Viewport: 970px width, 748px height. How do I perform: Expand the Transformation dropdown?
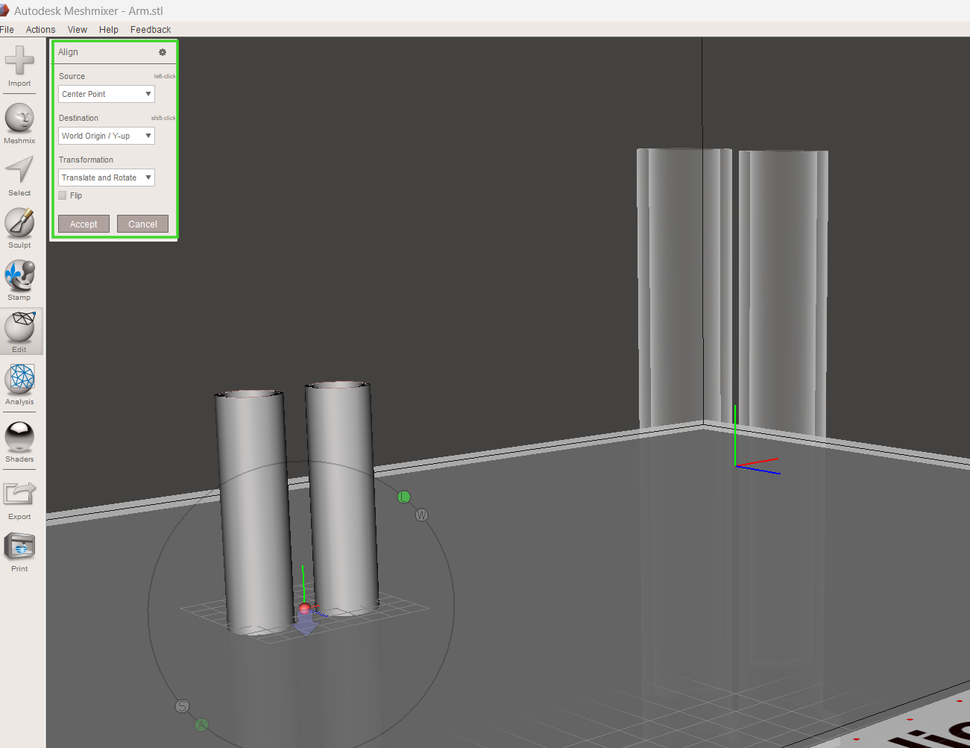pos(106,177)
